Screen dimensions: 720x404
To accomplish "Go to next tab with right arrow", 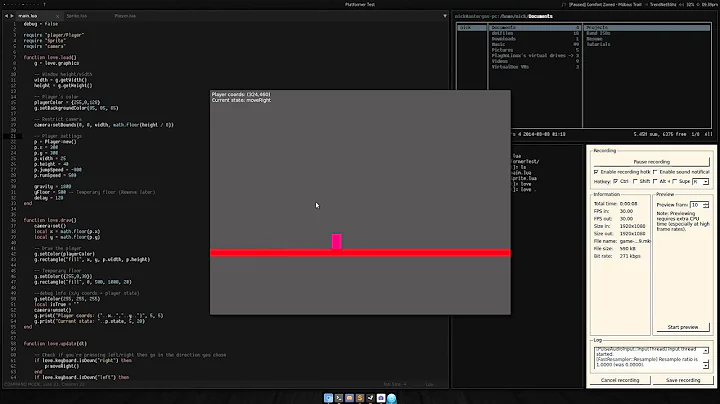I will coord(11,16).
